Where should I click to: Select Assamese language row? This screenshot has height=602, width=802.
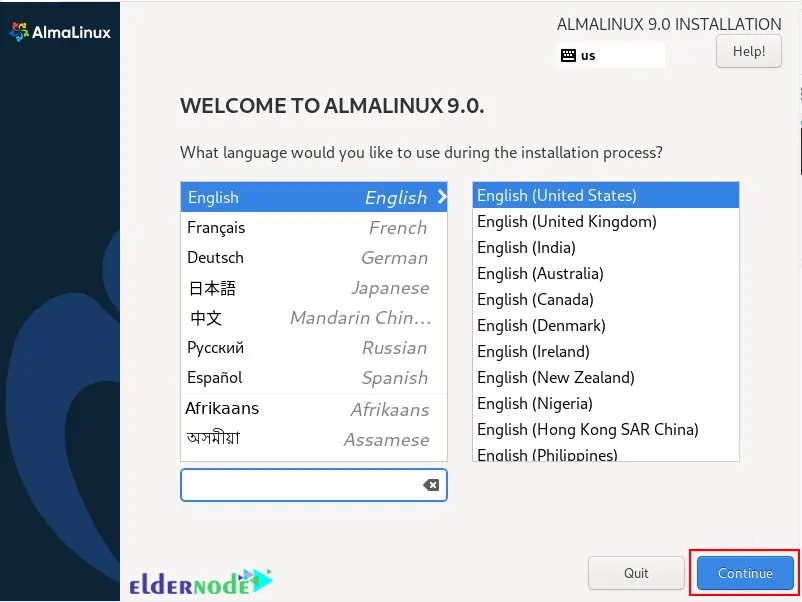pos(314,439)
